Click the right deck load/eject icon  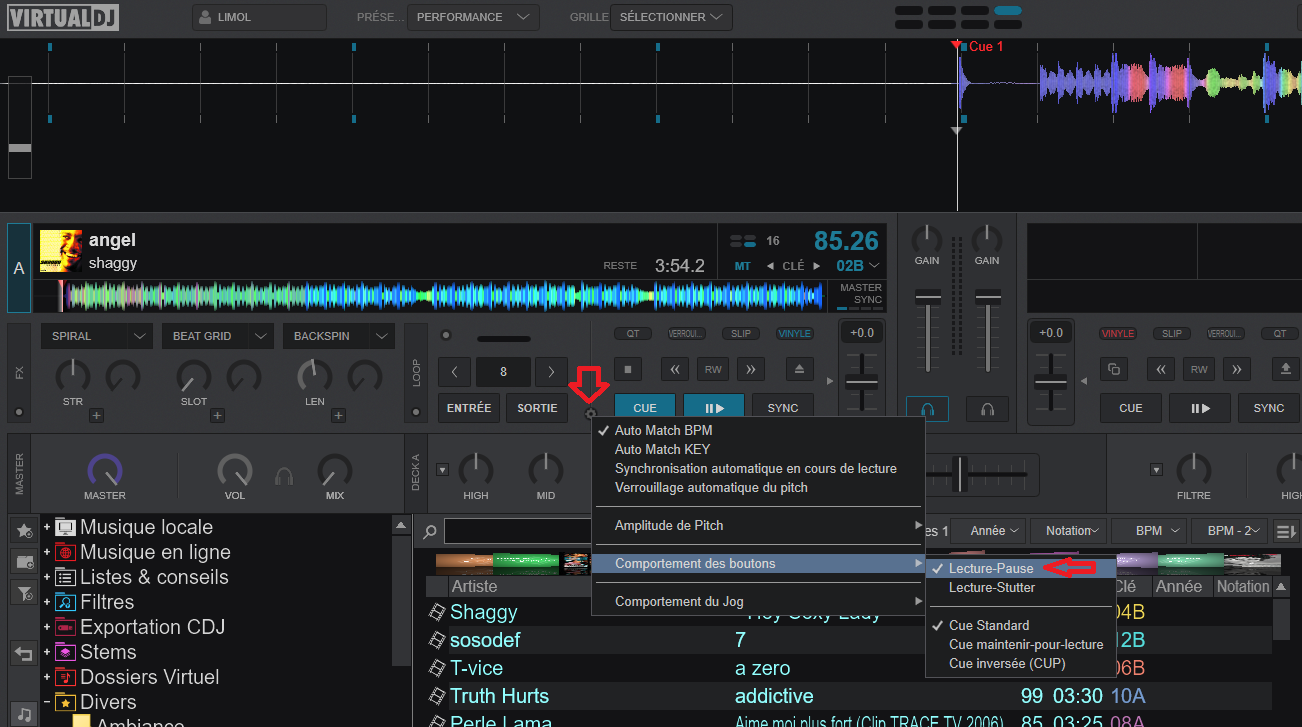click(1286, 370)
